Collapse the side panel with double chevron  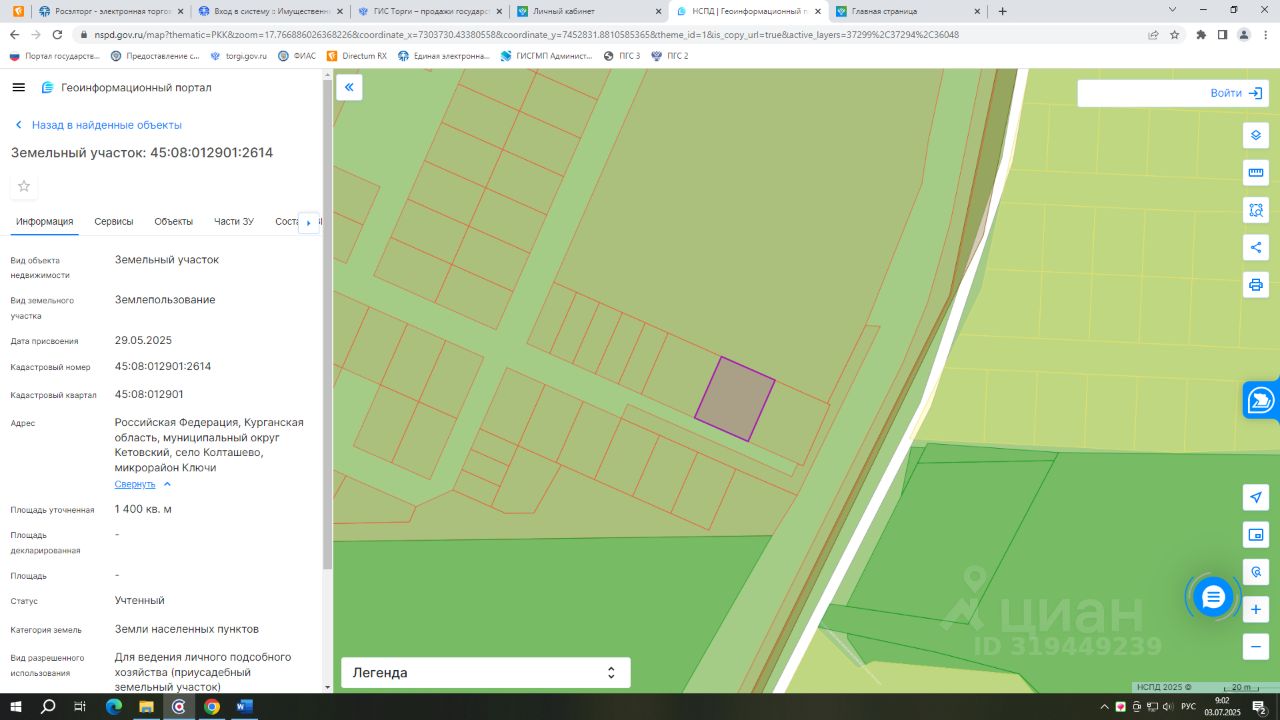[x=349, y=88]
